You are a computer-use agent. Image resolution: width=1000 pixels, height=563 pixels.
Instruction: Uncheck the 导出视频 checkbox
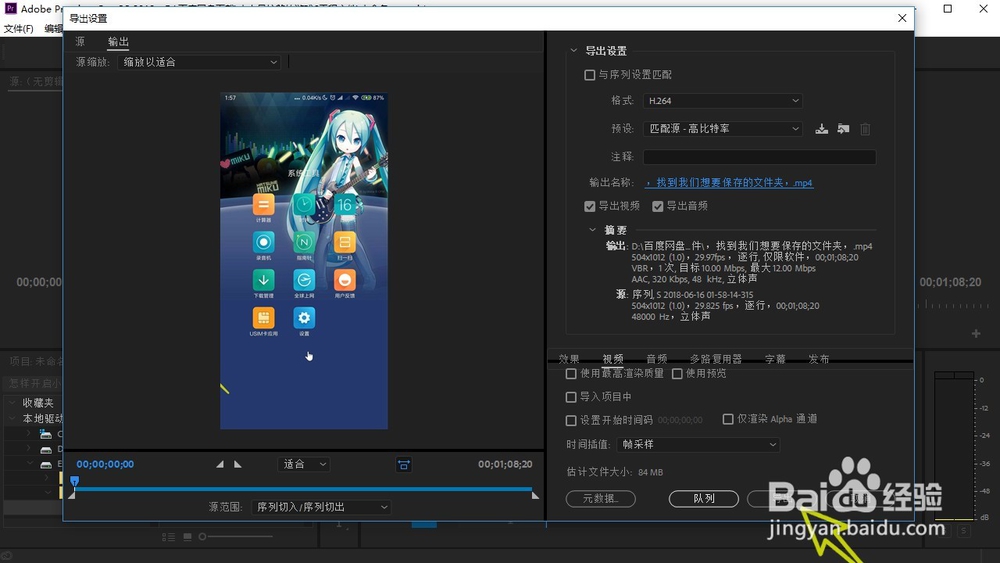[x=589, y=206]
